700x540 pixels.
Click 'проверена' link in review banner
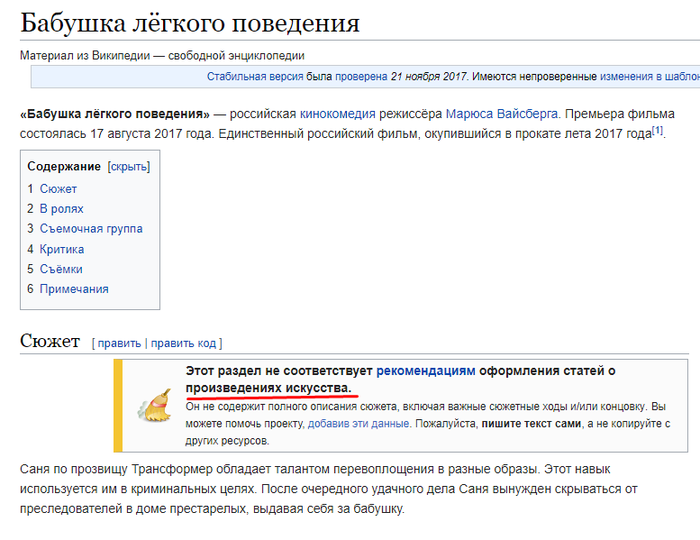click(361, 76)
